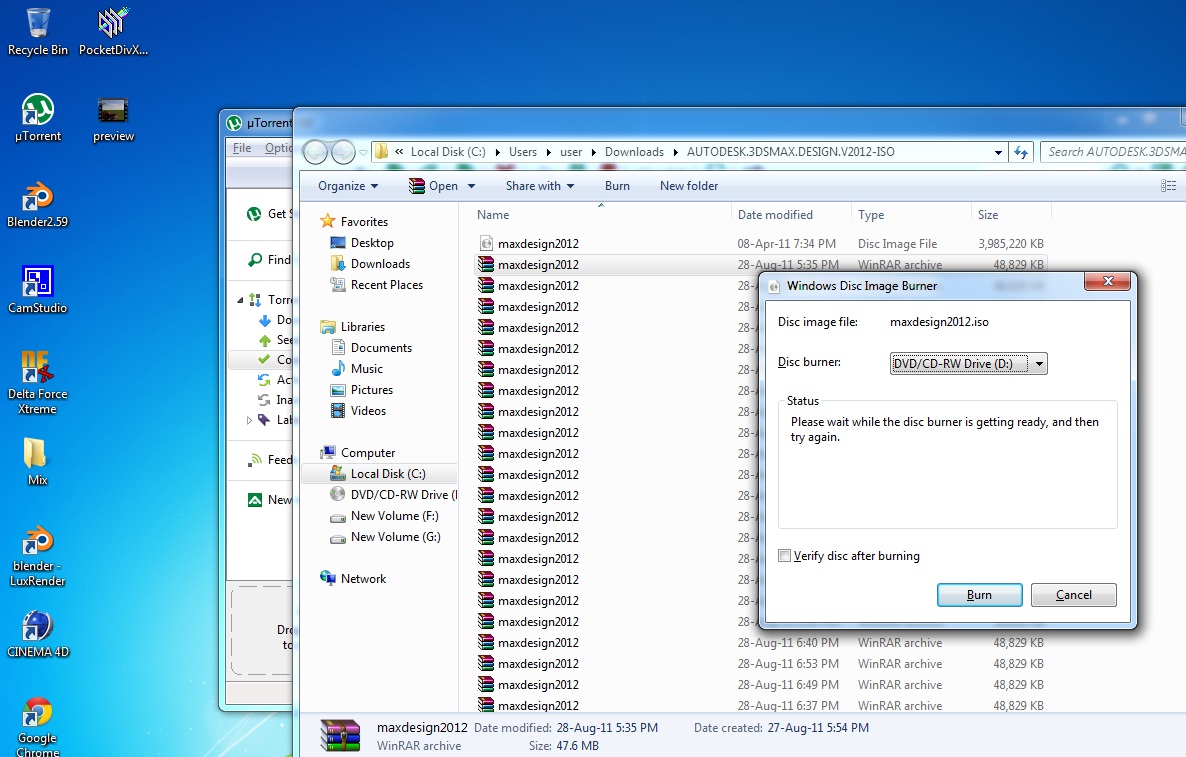This screenshot has width=1186, height=757.
Task: Open the Share with dropdown
Action: (x=540, y=186)
